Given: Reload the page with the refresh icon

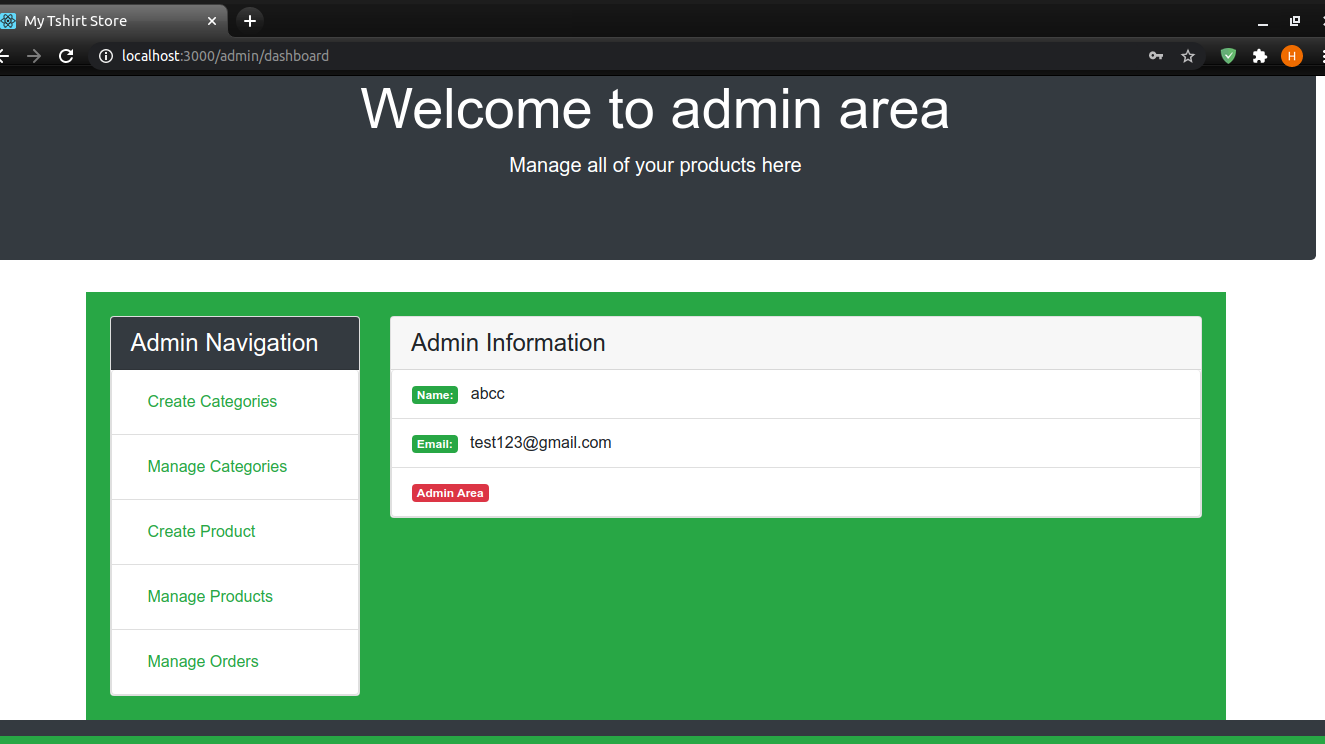Looking at the screenshot, I should click(66, 56).
